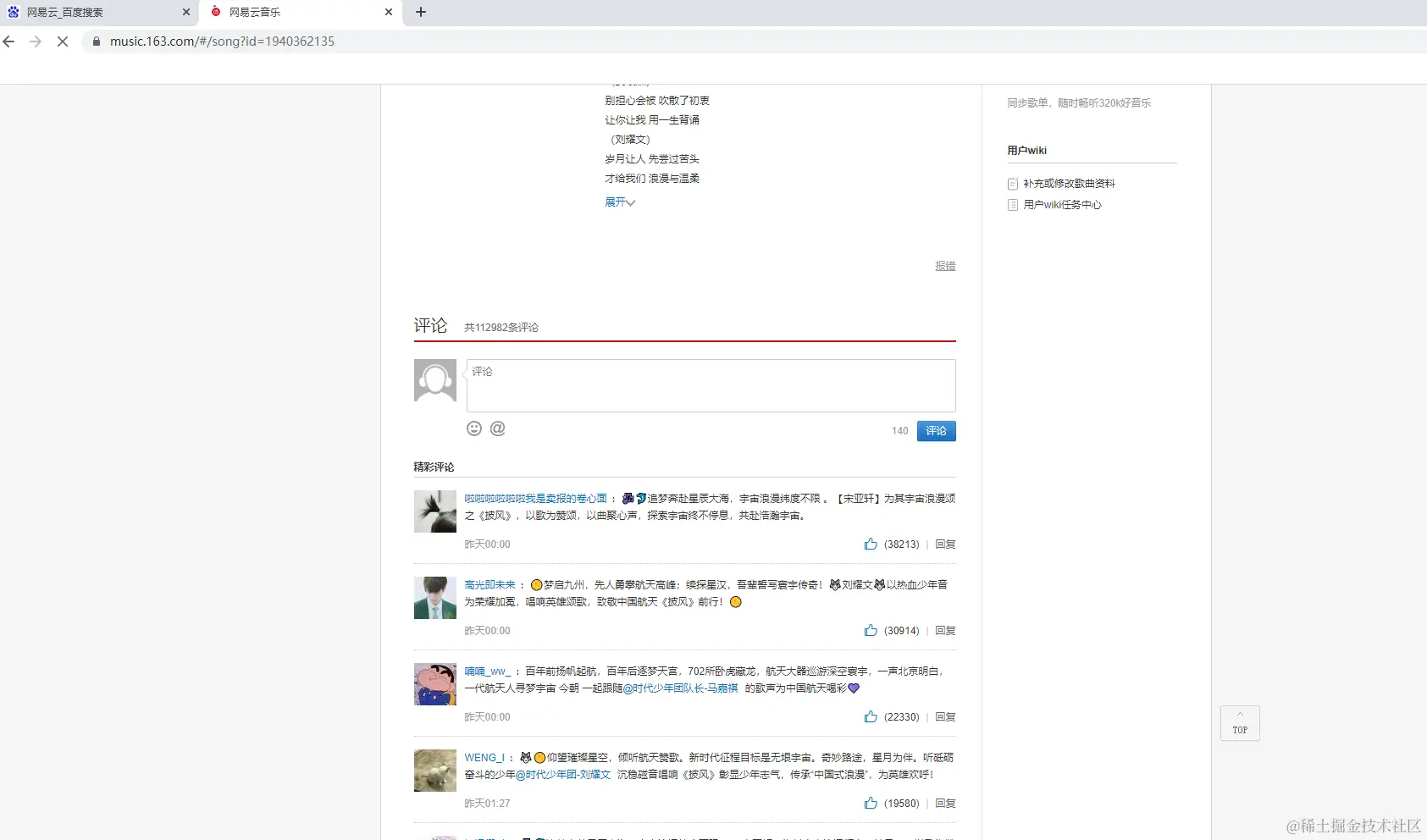Open a new browser tab
This screenshot has width=1427, height=840.
[421, 12]
